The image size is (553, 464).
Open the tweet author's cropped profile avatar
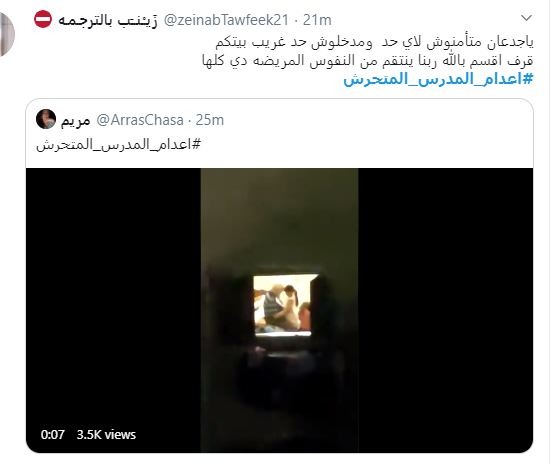click(x=7, y=34)
